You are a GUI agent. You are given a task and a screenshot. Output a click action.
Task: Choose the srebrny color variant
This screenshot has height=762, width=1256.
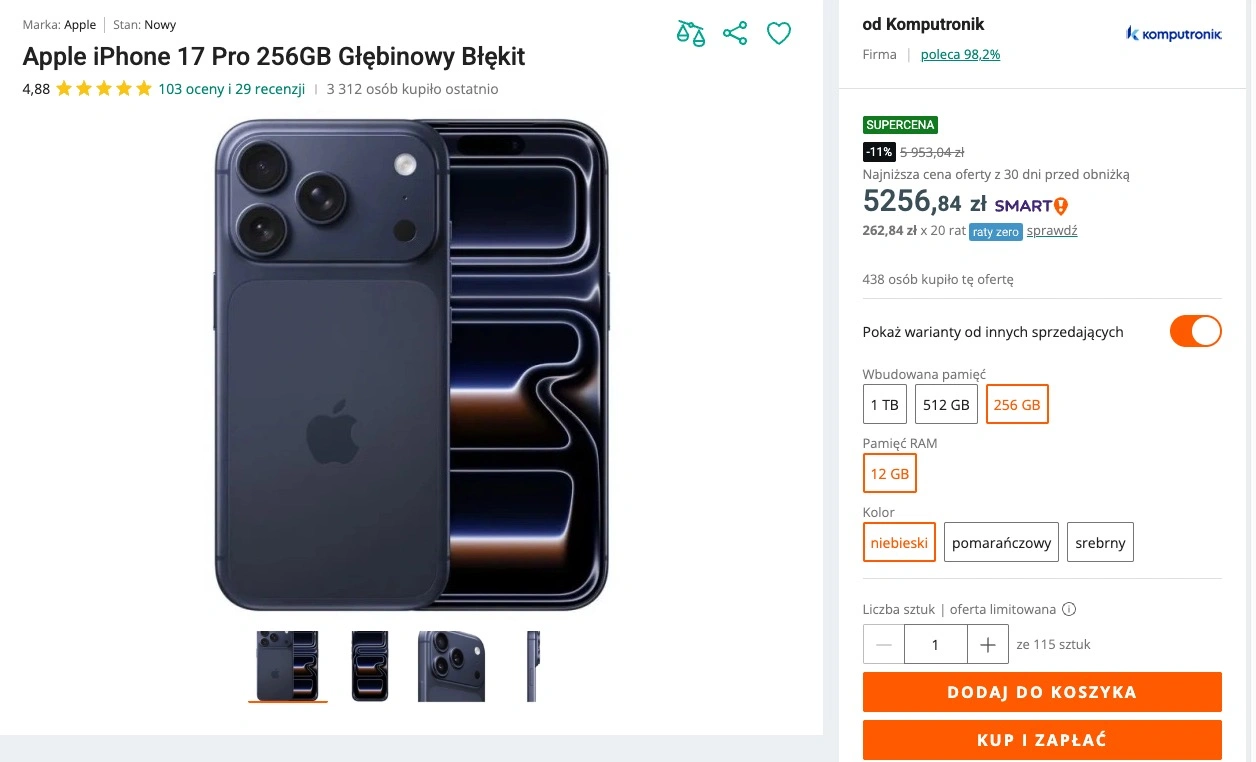point(1100,543)
